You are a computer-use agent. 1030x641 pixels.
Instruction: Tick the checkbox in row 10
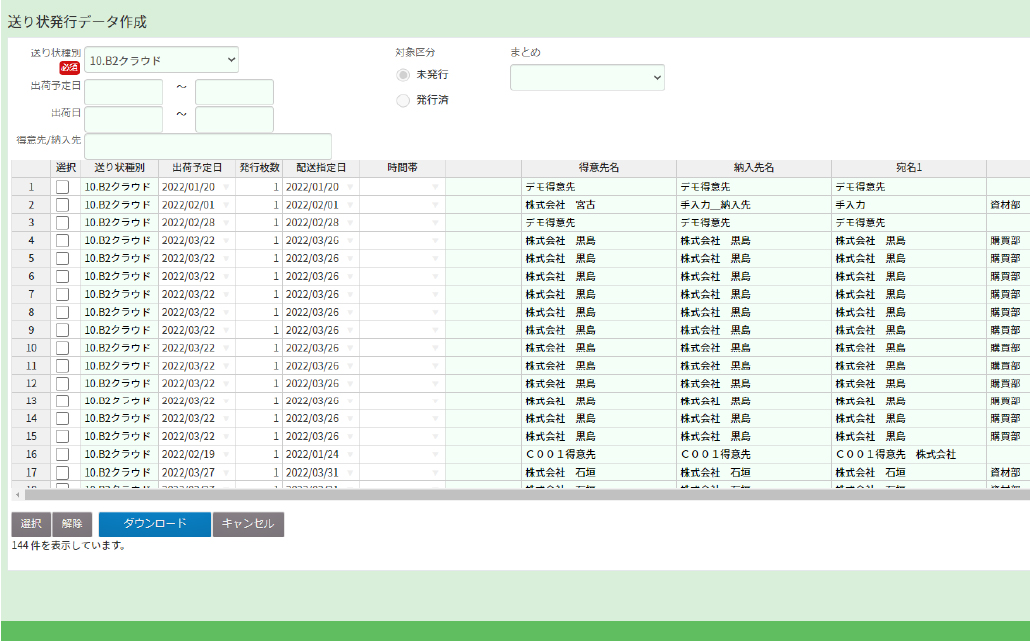tap(62, 348)
